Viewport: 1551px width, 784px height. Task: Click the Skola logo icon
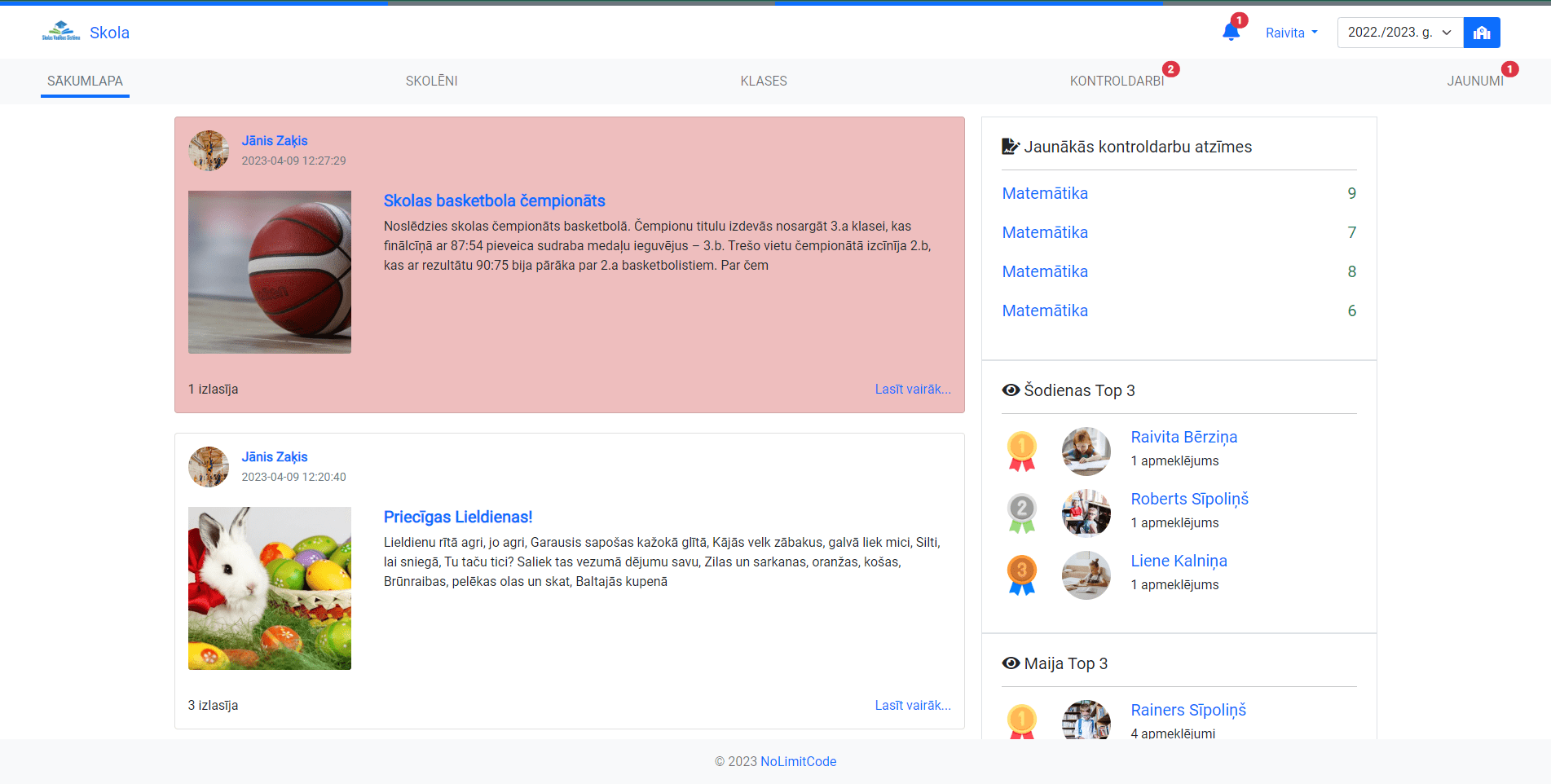coord(61,33)
